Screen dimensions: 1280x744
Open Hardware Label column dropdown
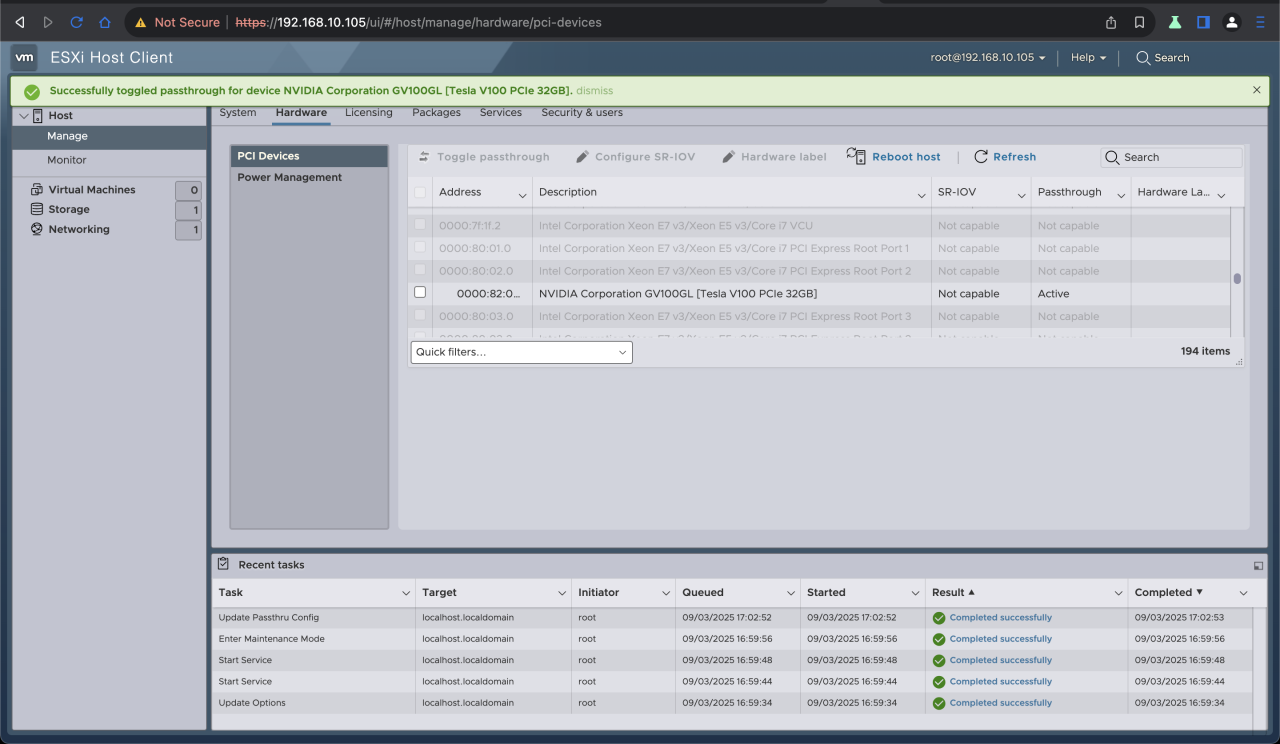click(1221, 194)
